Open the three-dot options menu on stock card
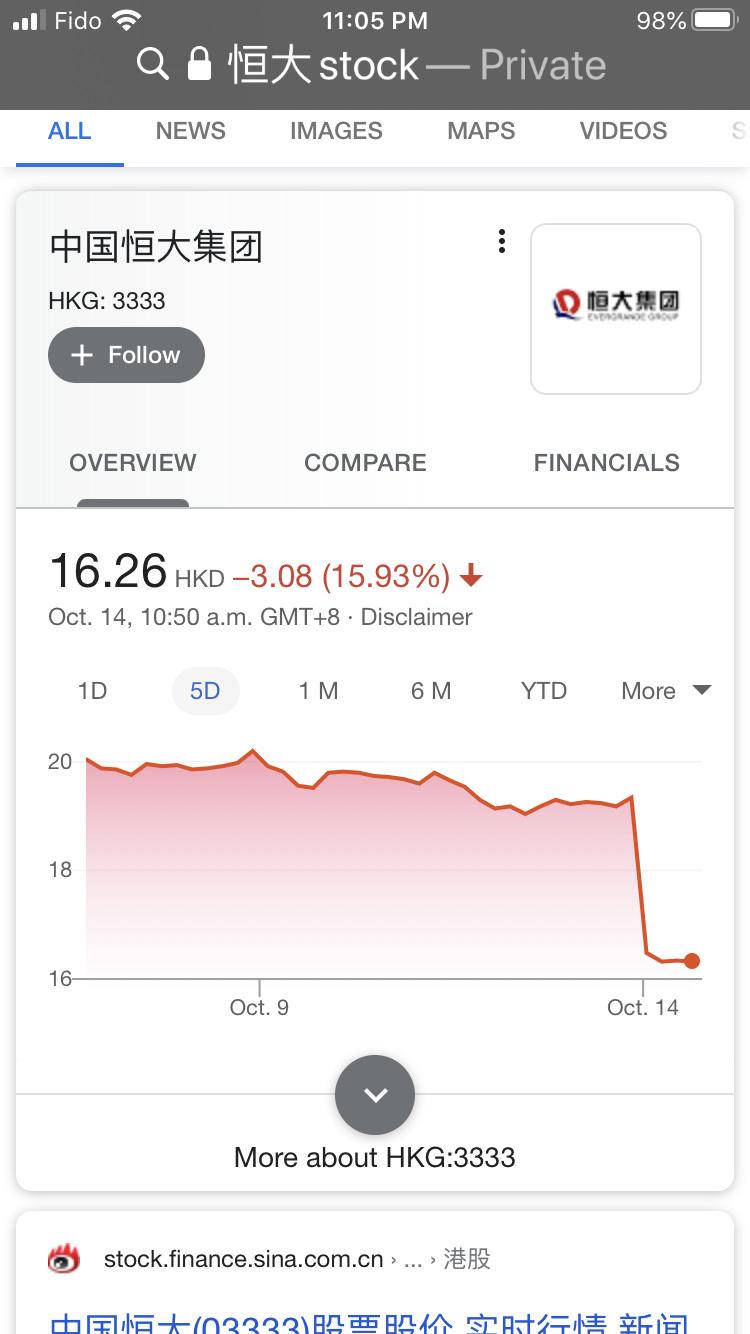Screen dimensions: 750x1334 coord(502,242)
